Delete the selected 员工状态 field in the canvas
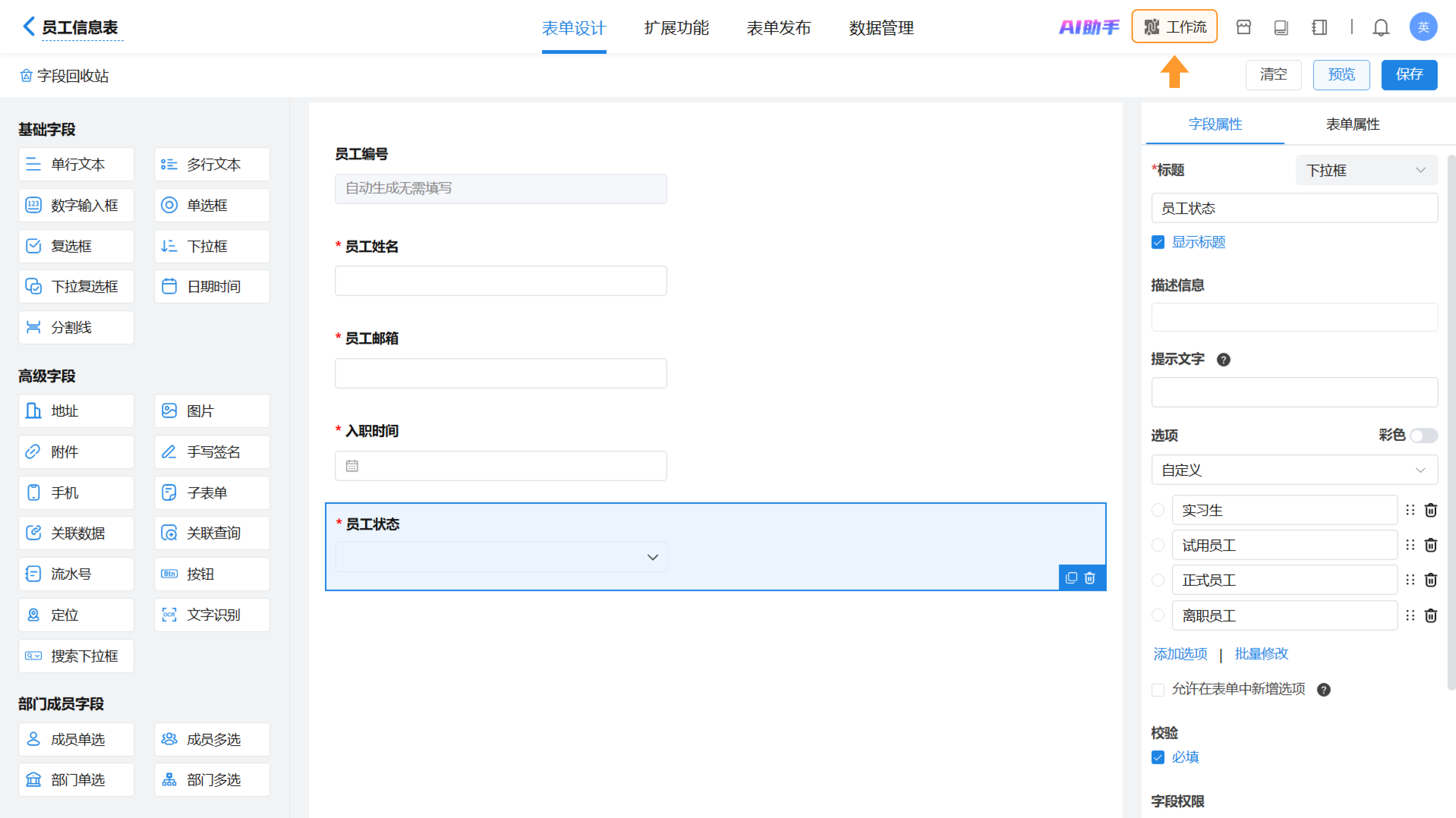Image resolution: width=1456 pixels, height=818 pixels. (x=1090, y=577)
